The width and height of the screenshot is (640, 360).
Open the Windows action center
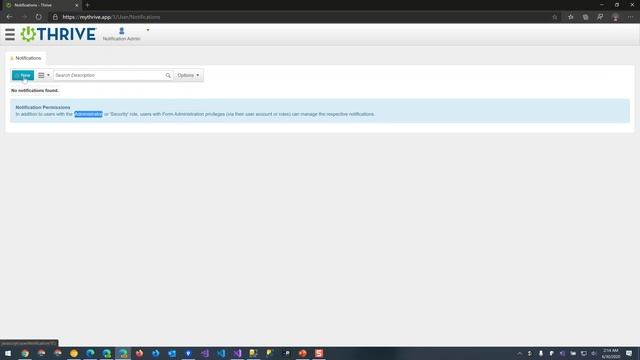click(629, 353)
